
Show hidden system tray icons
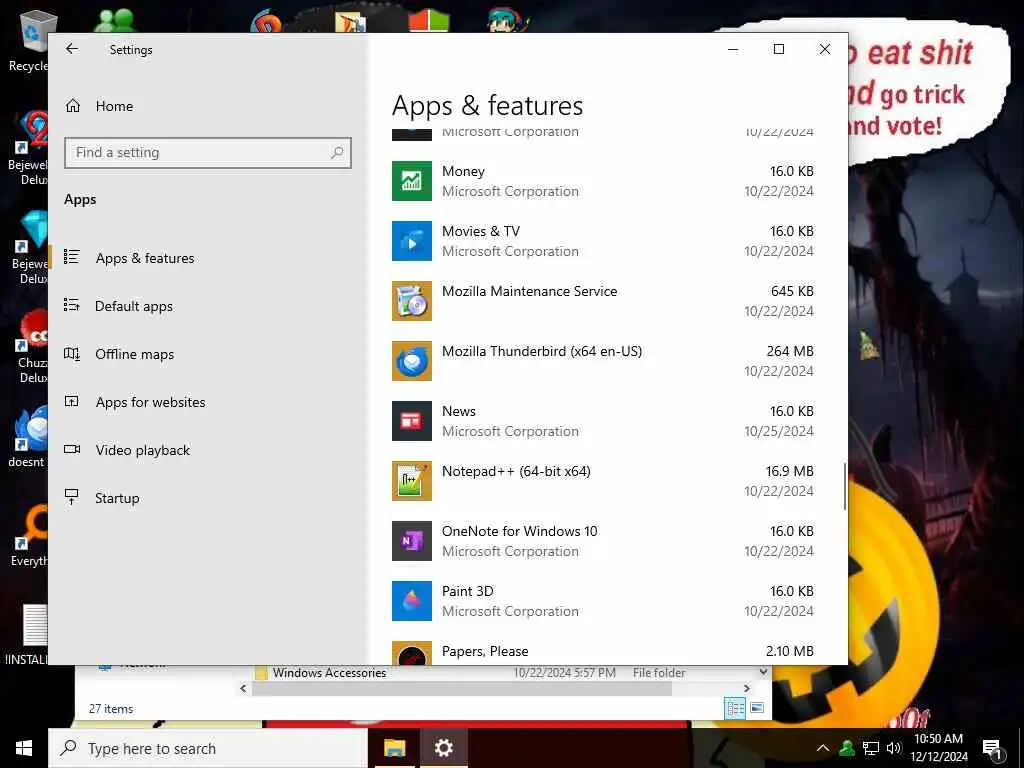(x=823, y=748)
